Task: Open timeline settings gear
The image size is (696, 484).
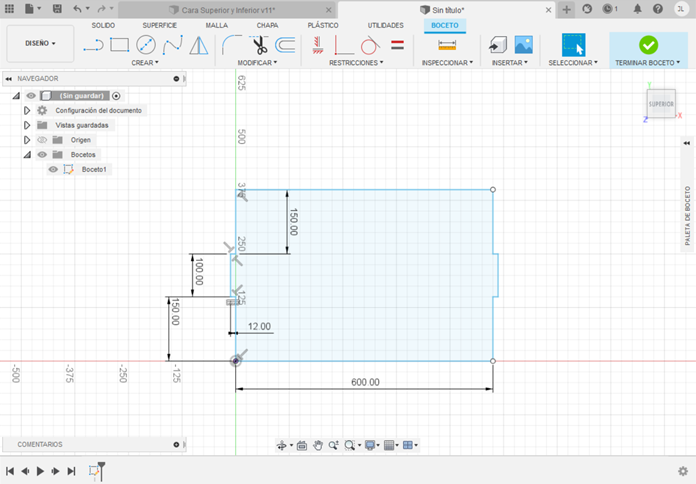Action: (683, 471)
